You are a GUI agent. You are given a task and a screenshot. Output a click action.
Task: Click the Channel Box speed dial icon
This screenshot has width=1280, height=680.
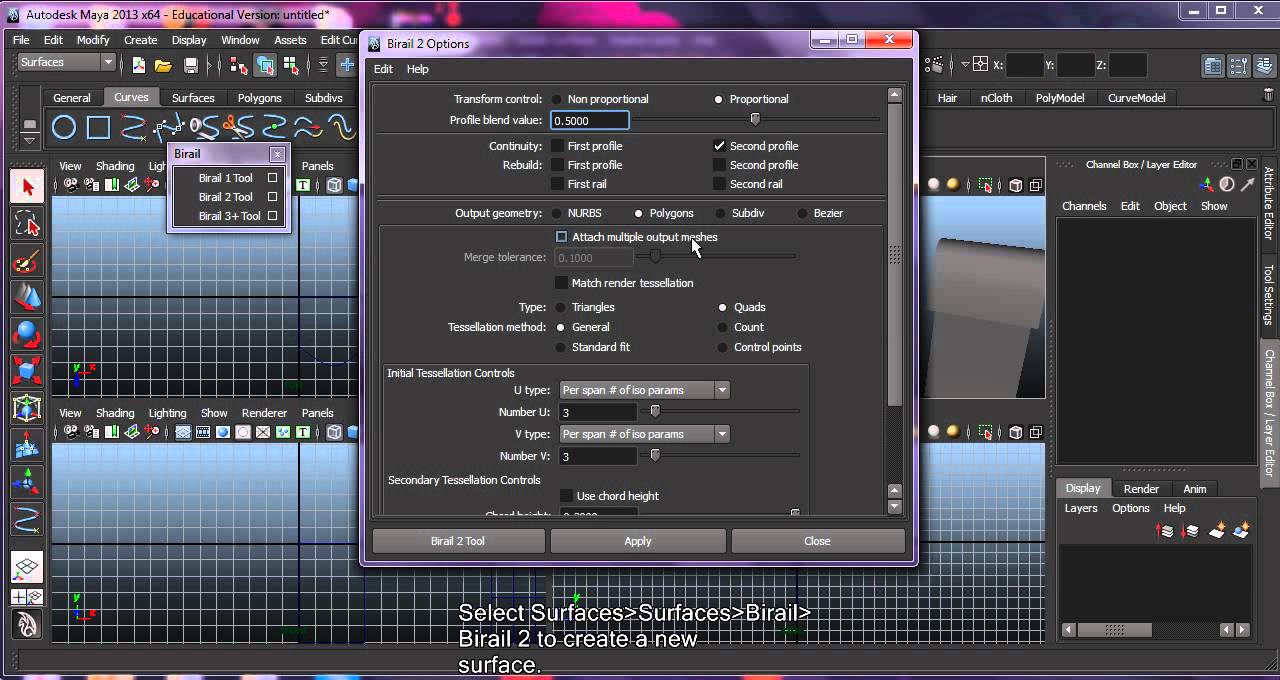point(1227,185)
